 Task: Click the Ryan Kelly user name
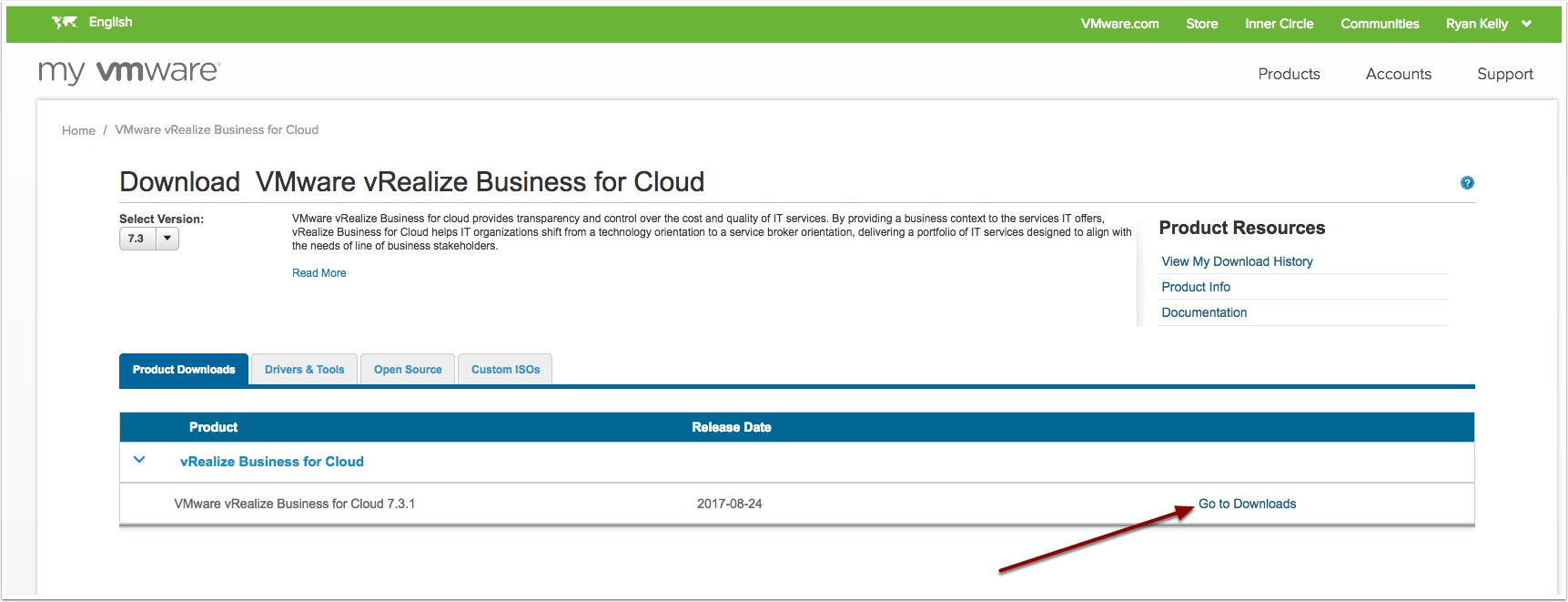tap(1476, 24)
